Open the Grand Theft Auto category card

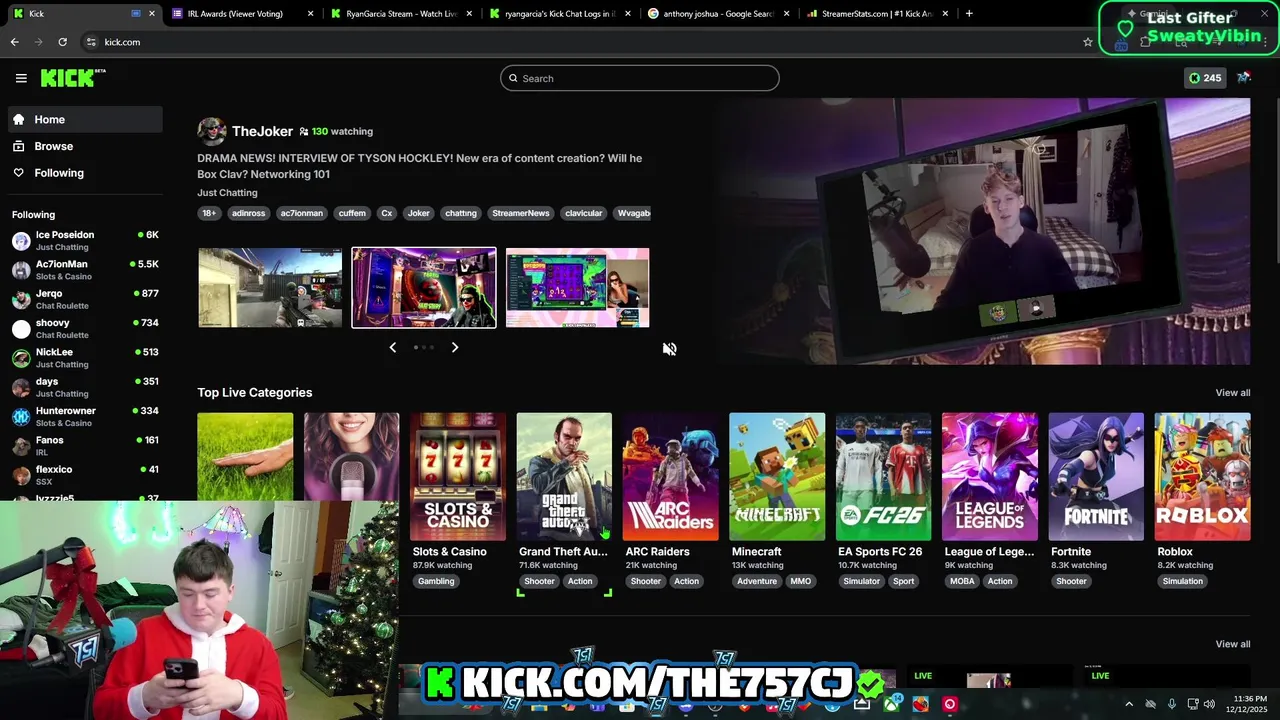click(564, 477)
